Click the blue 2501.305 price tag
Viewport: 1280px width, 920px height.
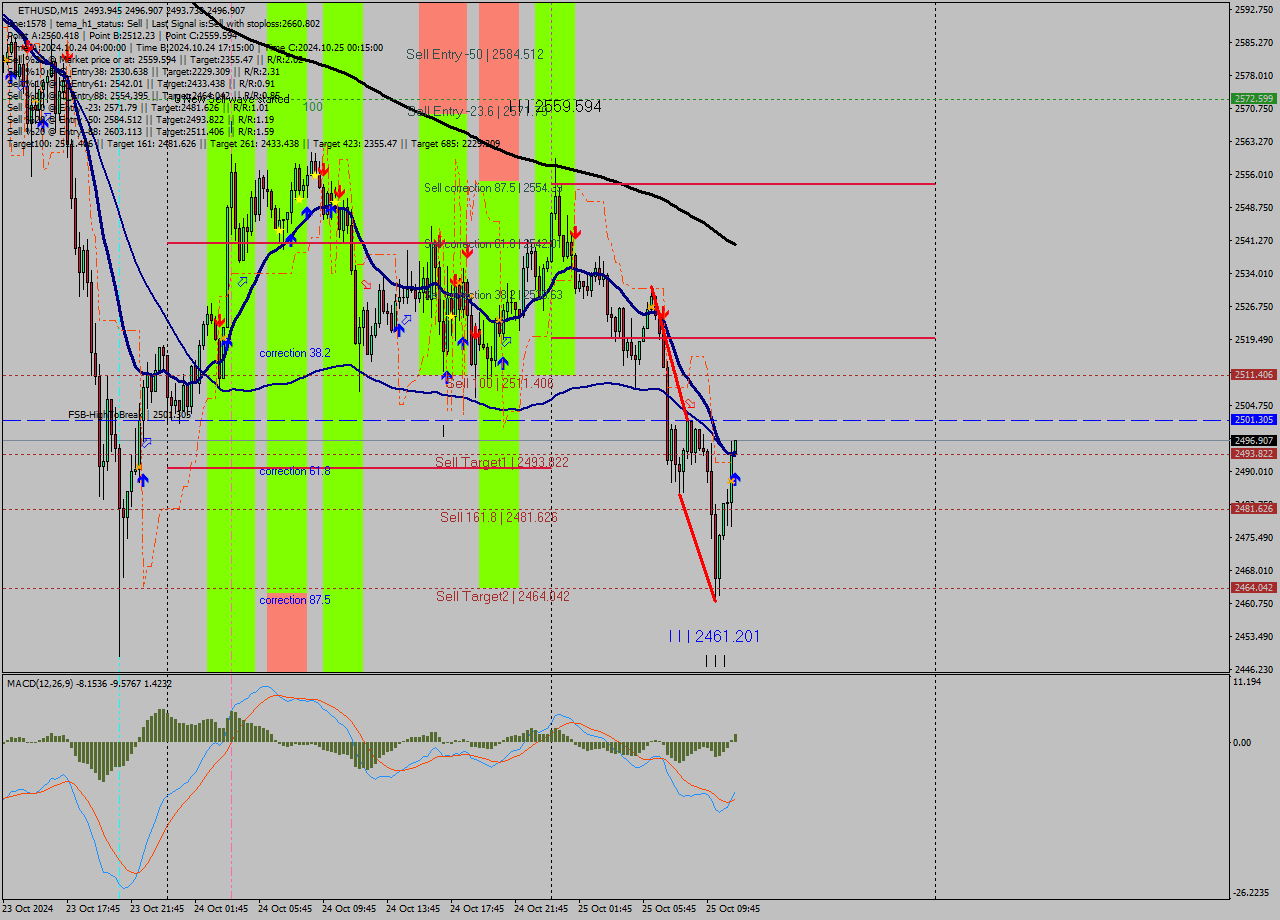point(1253,420)
